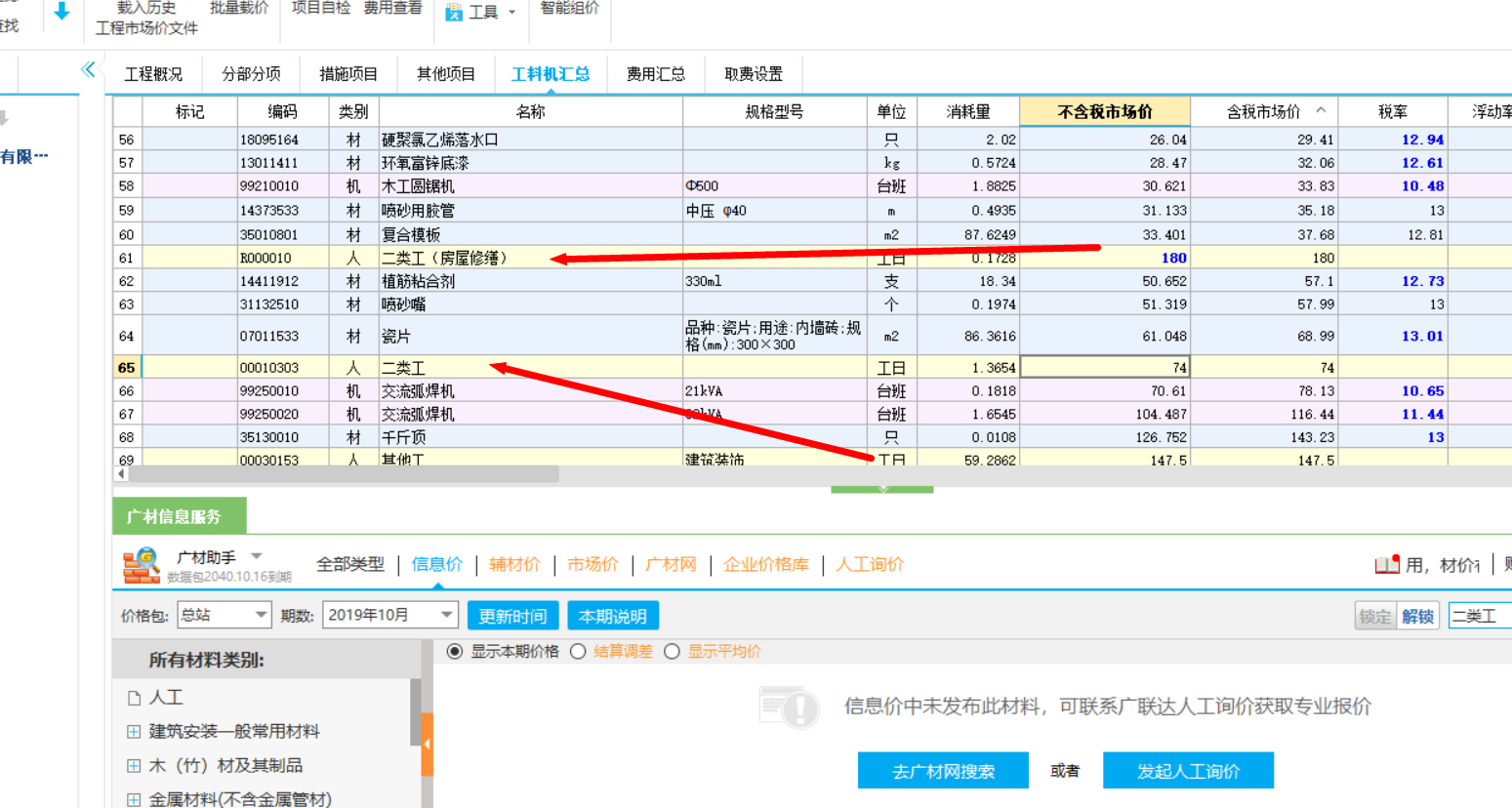Viewport: 1512px width, 808px height.
Task: Open the 工具 dropdown arrow
Action: (511, 13)
